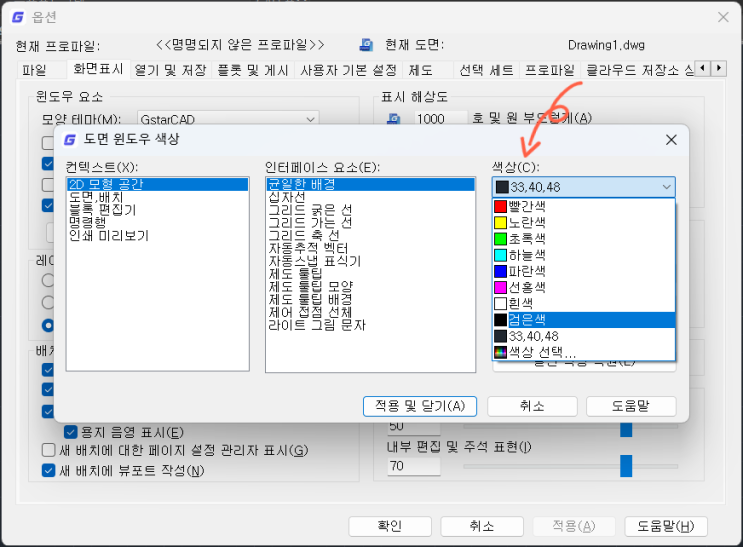Screen dimensions: 743x547
Task: Select 제어 접점 선체 element
Action: coord(370,312)
